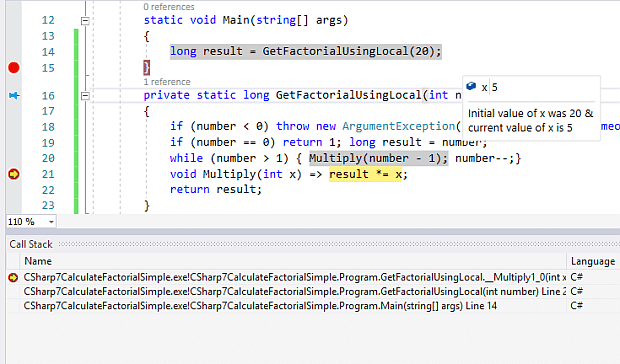Open the 110 % zoom dropdown
The height and width of the screenshot is (364, 620).
pos(51,222)
